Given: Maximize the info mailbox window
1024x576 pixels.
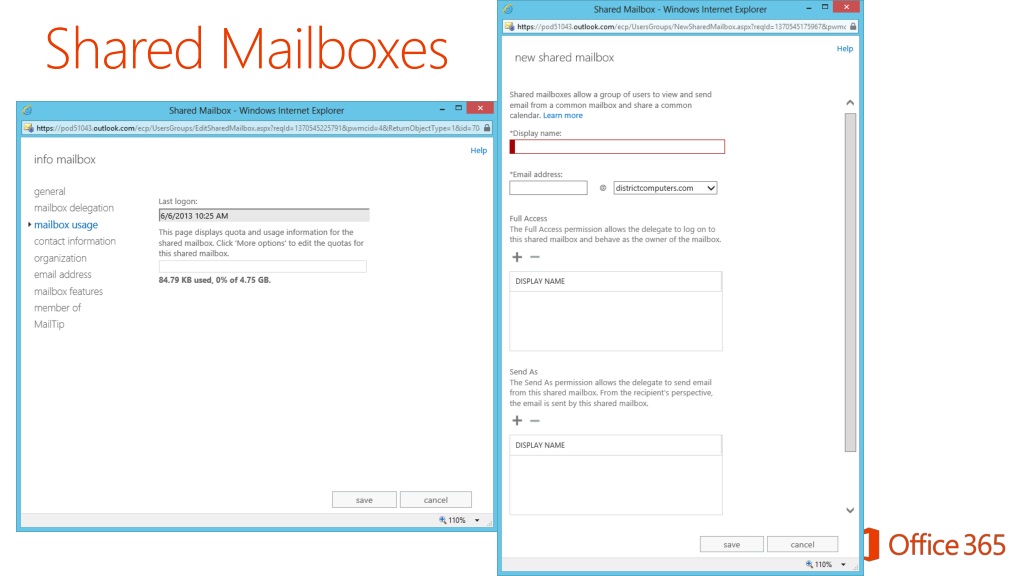Looking at the screenshot, I should pyautogui.click(x=458, y=108).
